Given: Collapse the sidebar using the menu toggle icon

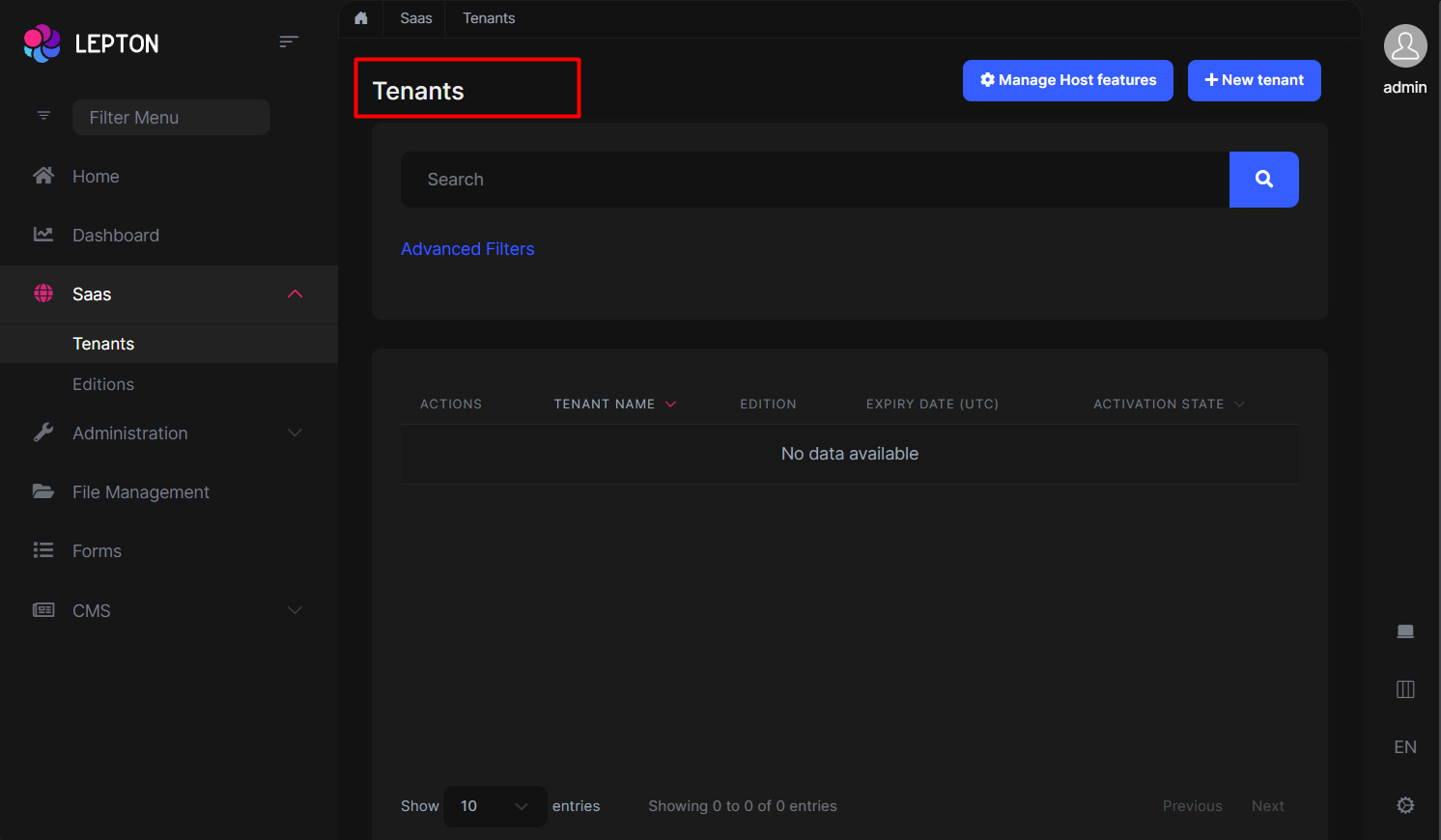Looking at the screenshot, I should (x=289, y=42).
